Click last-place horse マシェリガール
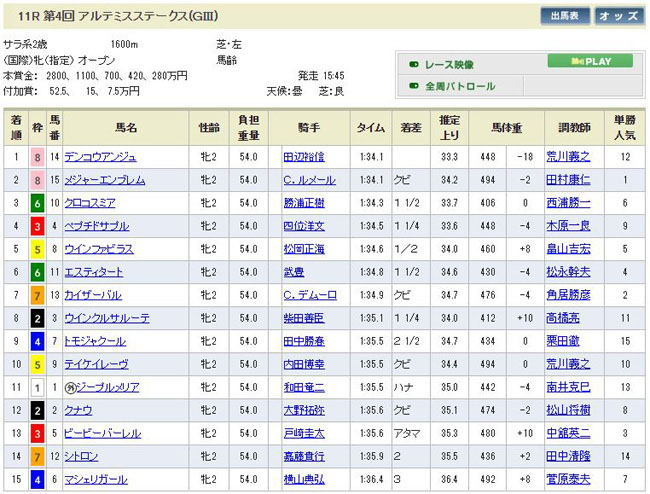650x494 pixels. 97,479
